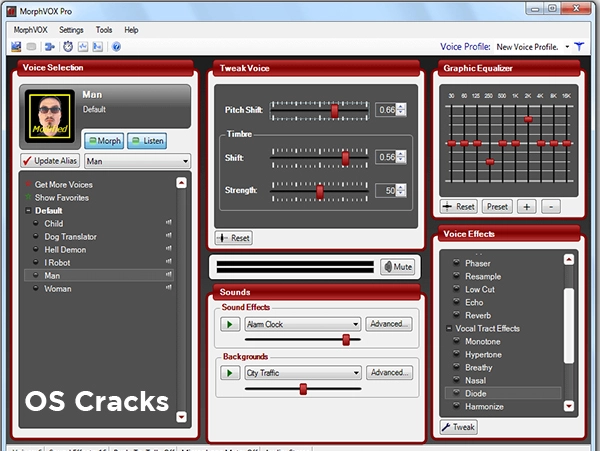Screen dimensions: 600x451
Task: Play the City Traffic background
Action: pos(230,373)
